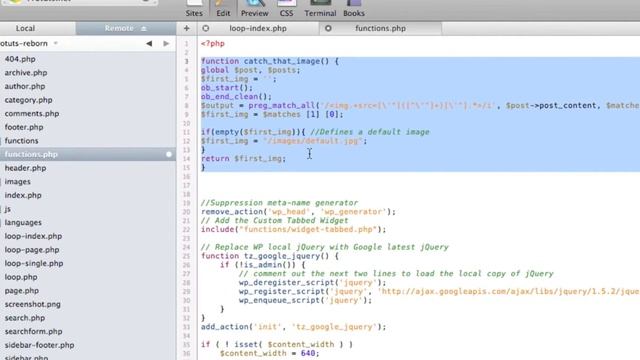Select the images folder in sidebar

pos(18,182)
